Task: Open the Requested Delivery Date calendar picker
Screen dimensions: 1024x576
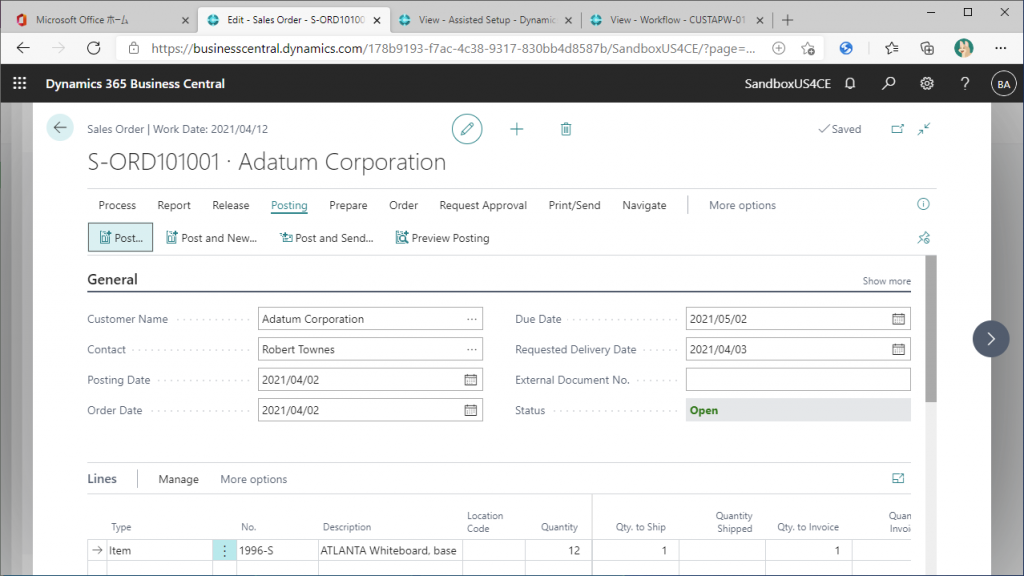Action: [899, 349]
